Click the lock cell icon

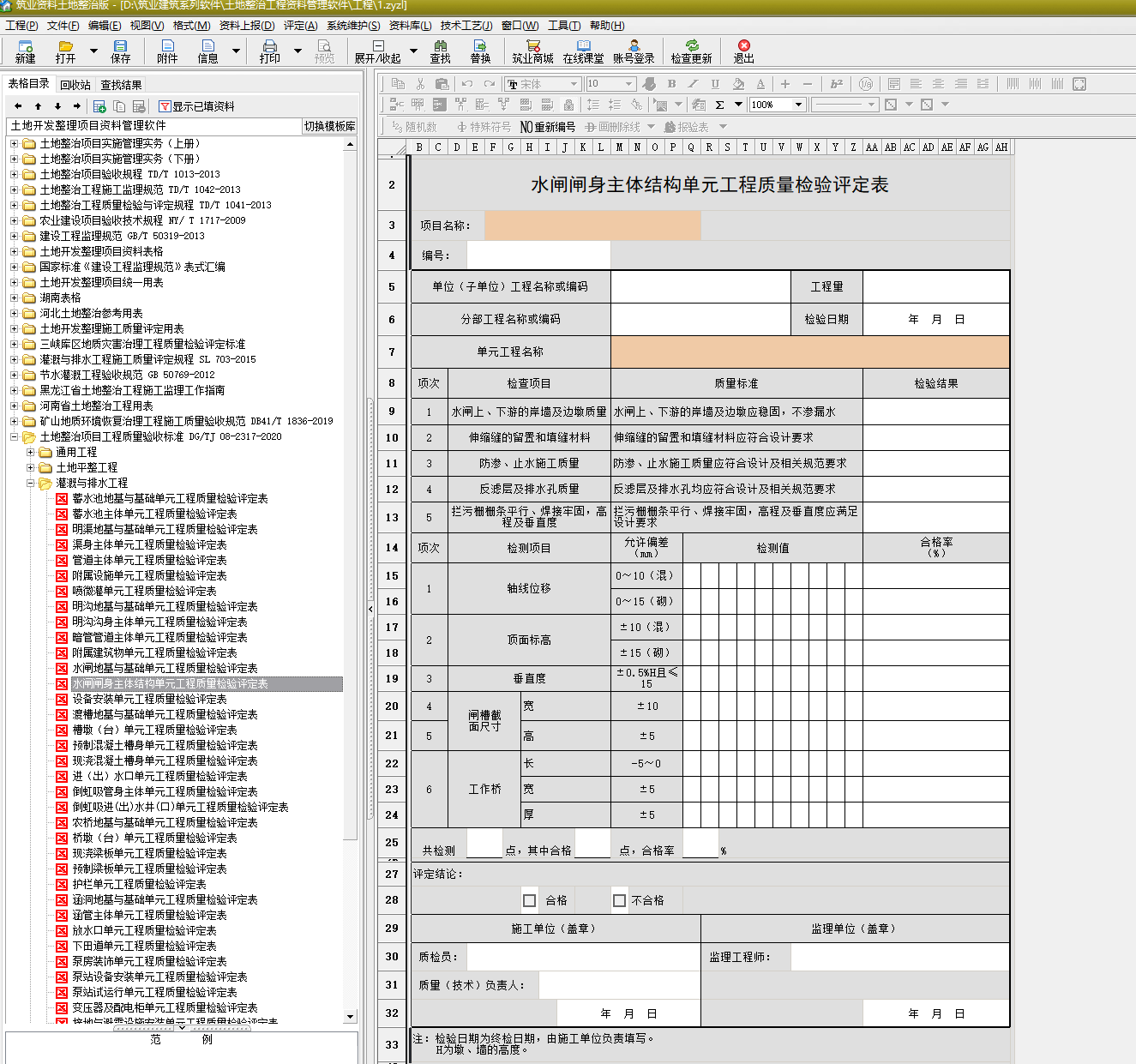(568, 105)
